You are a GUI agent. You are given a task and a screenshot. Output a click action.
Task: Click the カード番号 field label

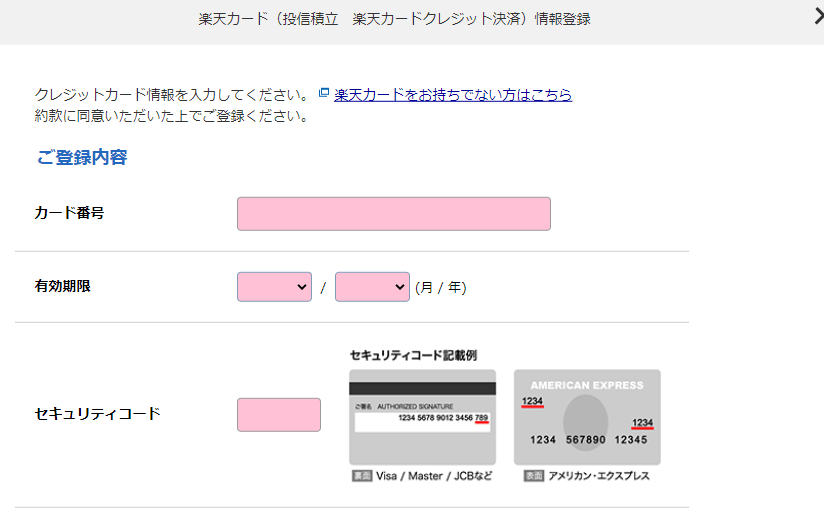click(x=69, y=213)
